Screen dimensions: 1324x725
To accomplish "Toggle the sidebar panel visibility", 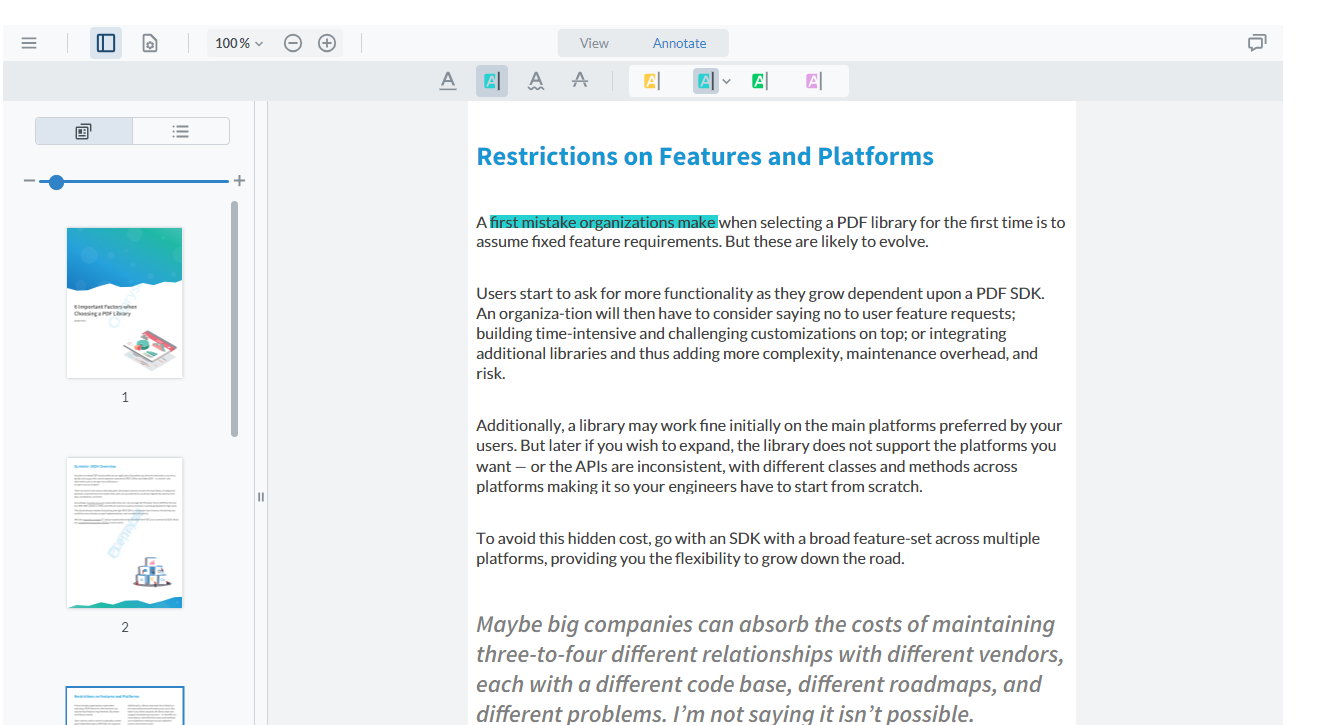I will click(105, 42).
